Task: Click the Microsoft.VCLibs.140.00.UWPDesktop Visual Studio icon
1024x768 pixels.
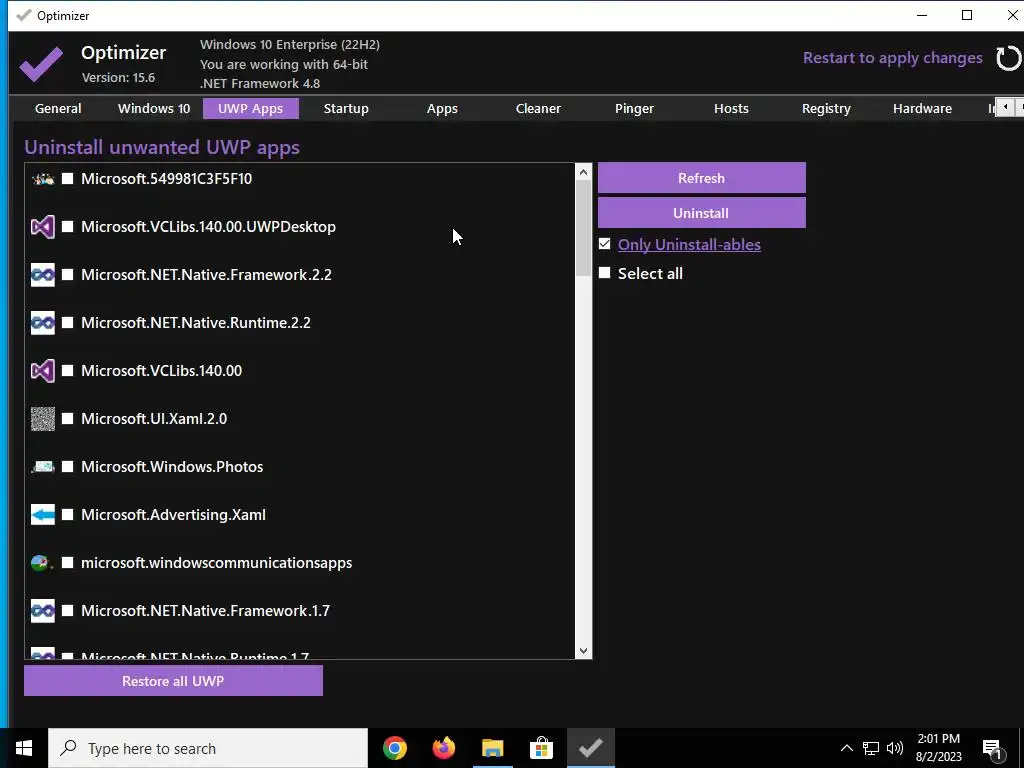Action: tap(43, 227)
